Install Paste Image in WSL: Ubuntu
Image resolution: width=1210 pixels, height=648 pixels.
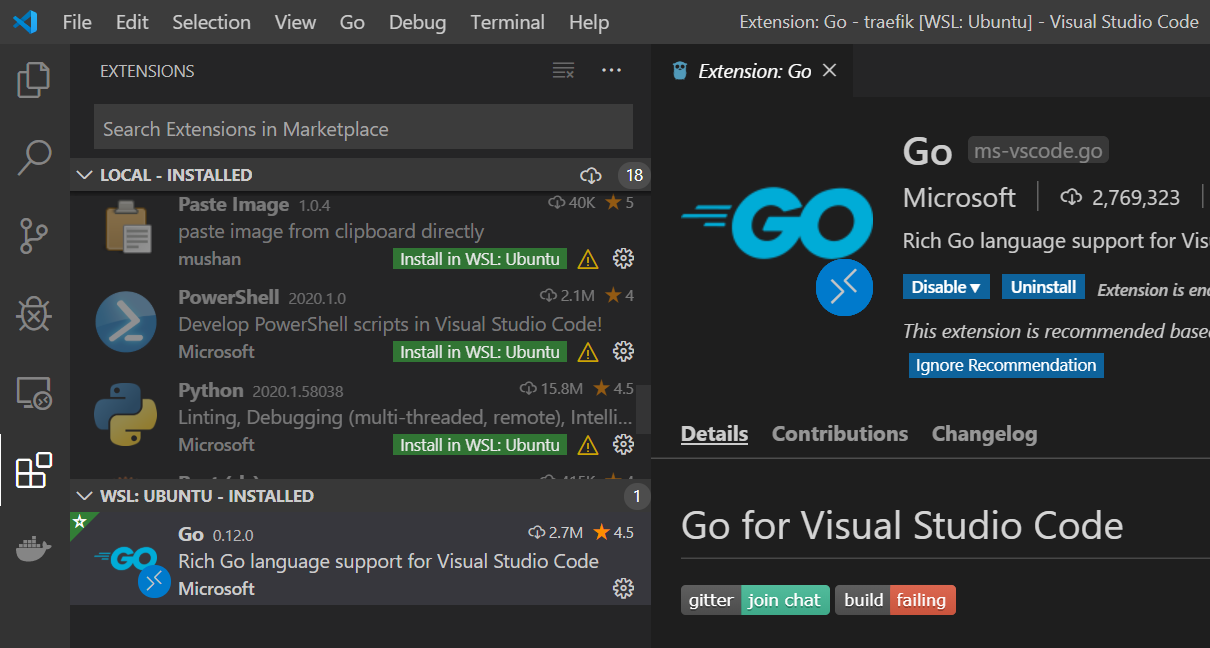click(x=479, y=259)
